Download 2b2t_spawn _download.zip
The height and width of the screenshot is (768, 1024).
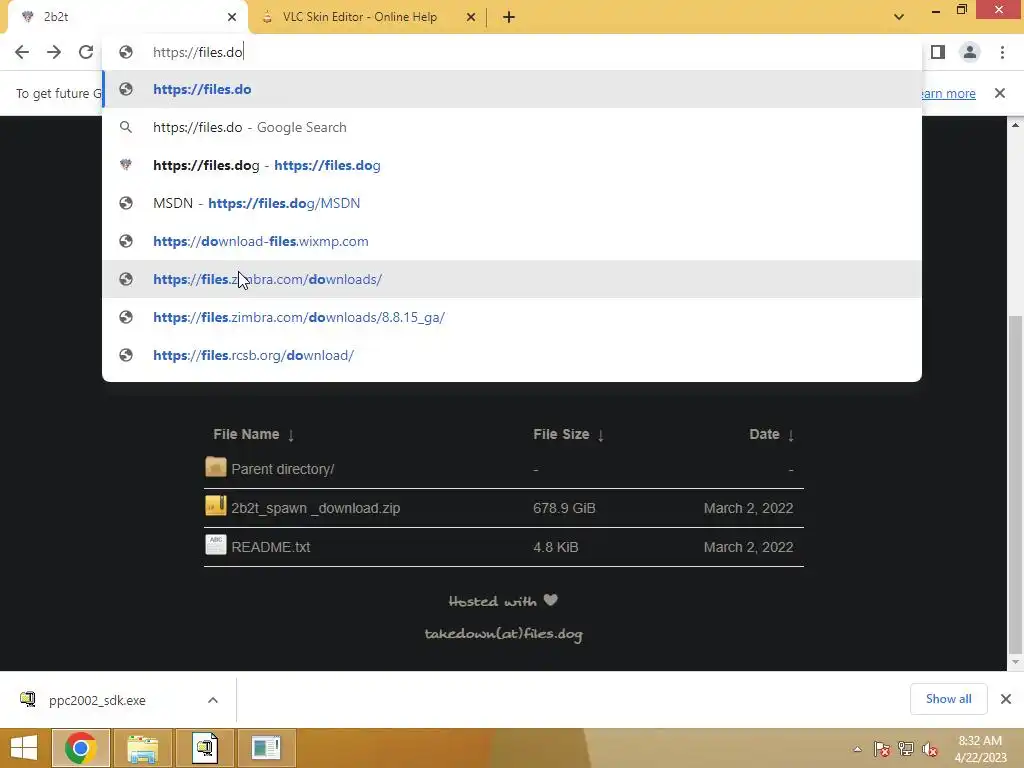click(315, 508)
